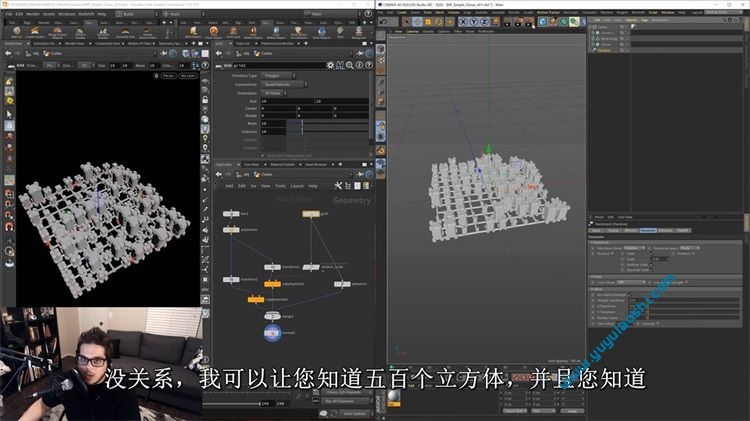Viewport: 750px width, 421px height.
Task: Toggle the X axis lock in Cinema 4D
Action: [463, 22]
